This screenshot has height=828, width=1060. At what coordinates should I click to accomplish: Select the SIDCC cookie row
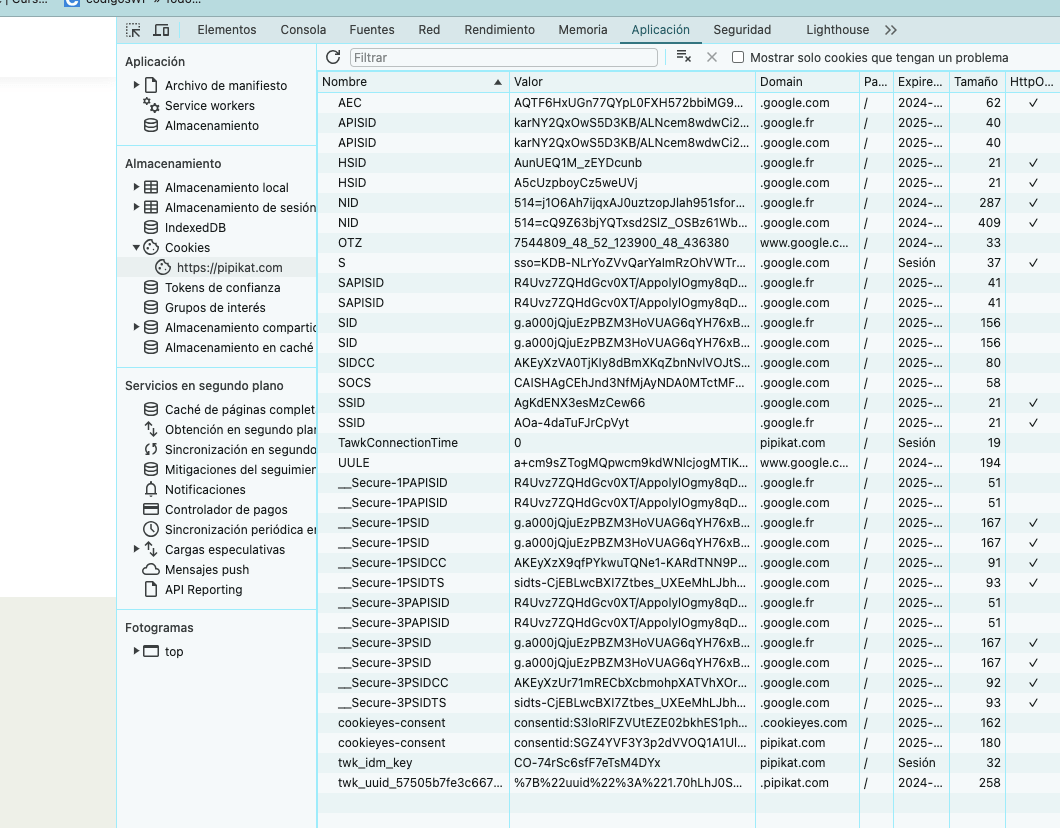689,363
